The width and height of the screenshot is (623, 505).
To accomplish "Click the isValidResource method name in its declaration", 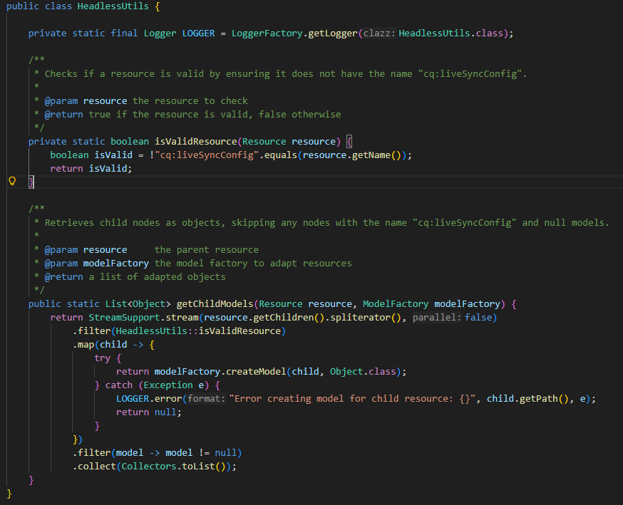I will pos(195,142).
